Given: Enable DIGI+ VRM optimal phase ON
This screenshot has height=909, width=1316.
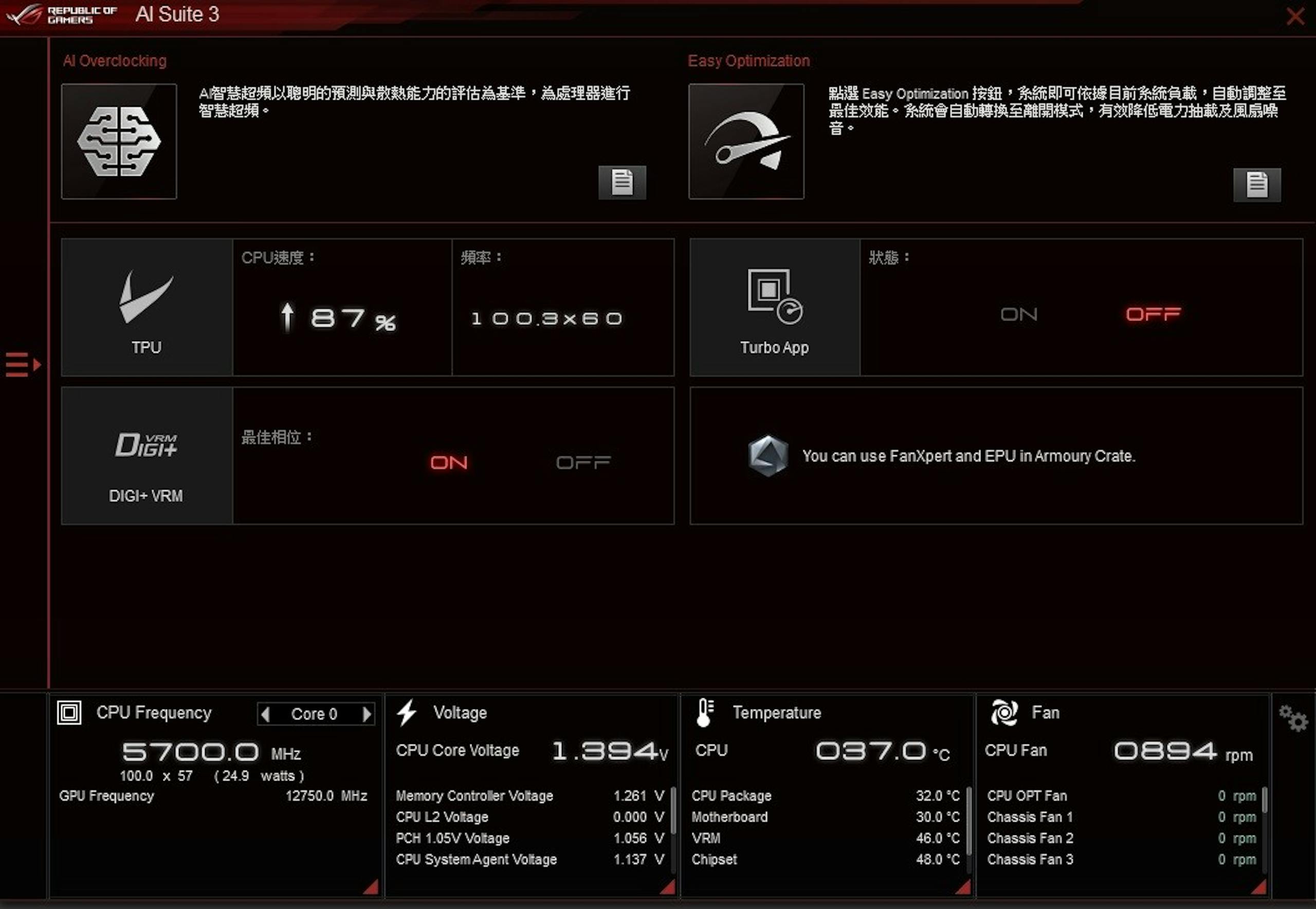Looking at the screenshot, I should pos(449,462).
